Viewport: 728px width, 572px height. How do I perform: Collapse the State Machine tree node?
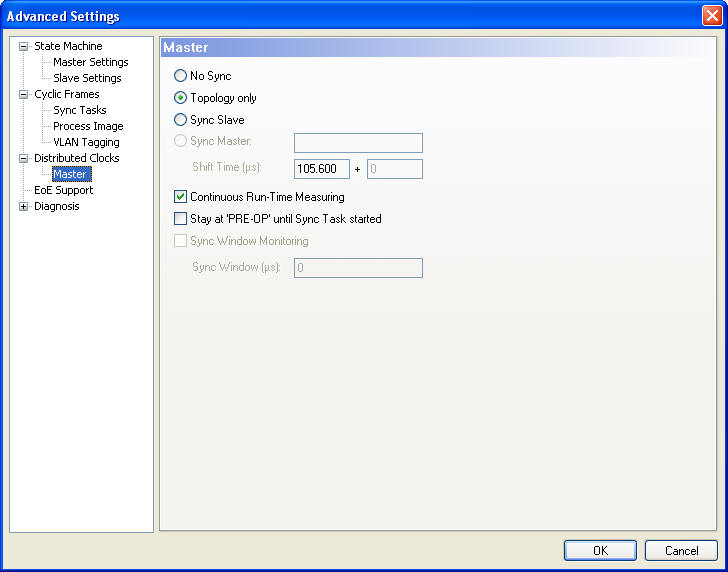coord(24,46)
